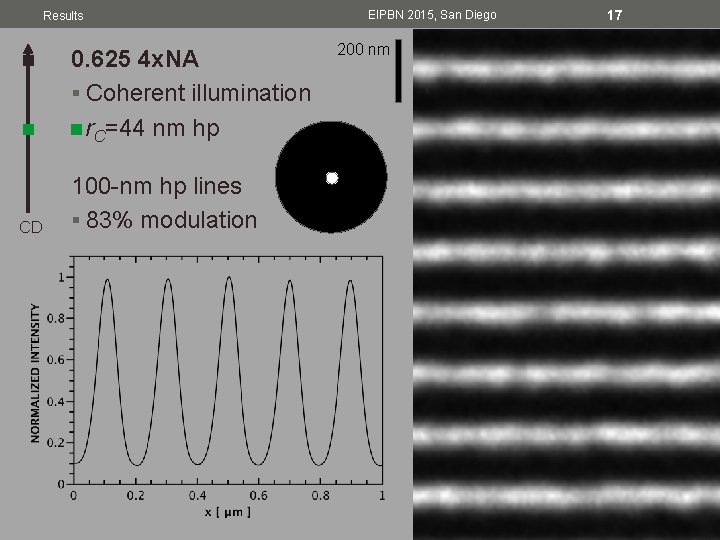
Task: Click slide number 17
Action: pyautogui.click(x=614, y=15)
